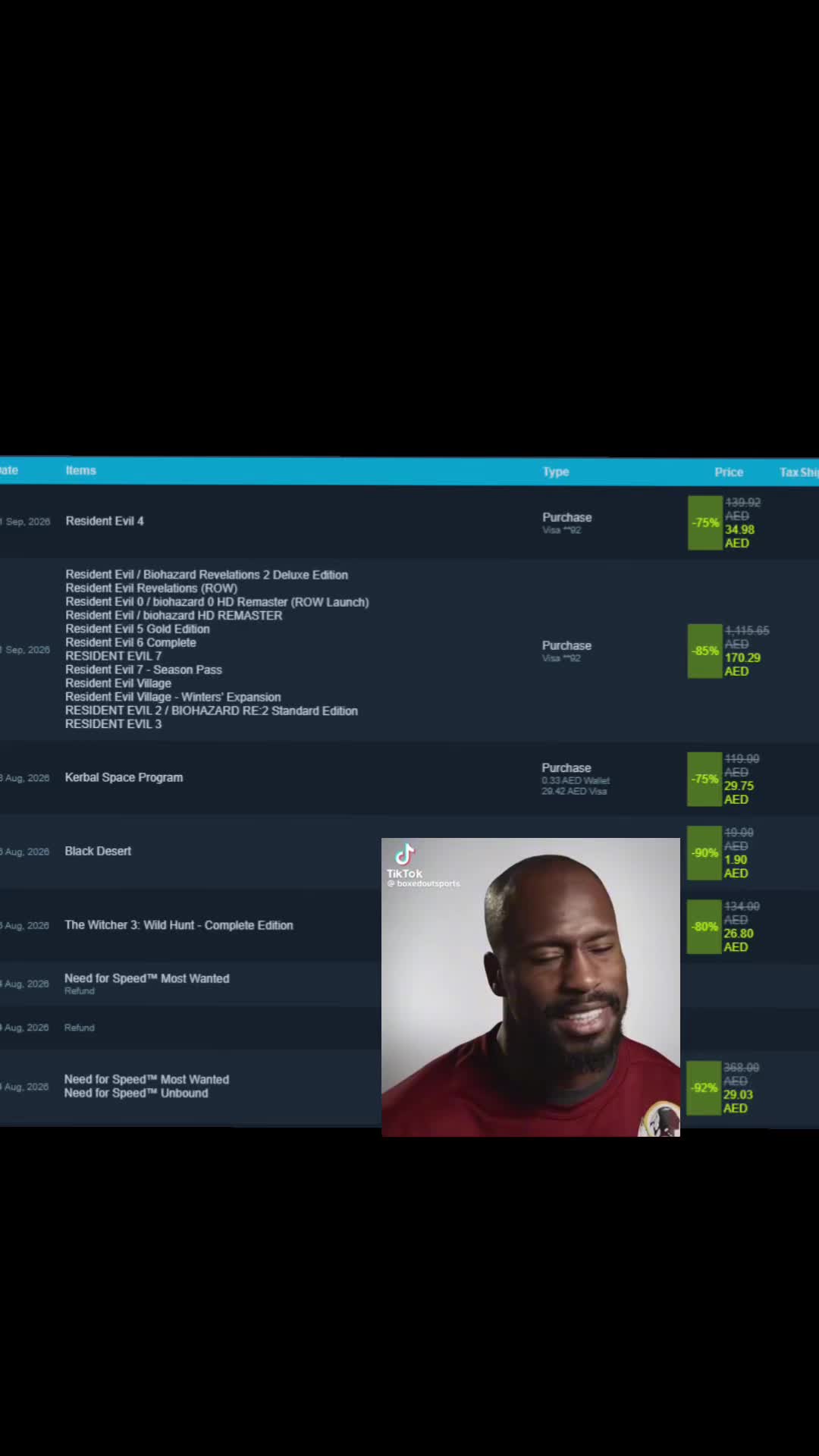Image resolution: width=819 pixels, height=1456 pixels.
Task: Select Resident Evil Revelations (ROW) item
Action: click(151, 588)
